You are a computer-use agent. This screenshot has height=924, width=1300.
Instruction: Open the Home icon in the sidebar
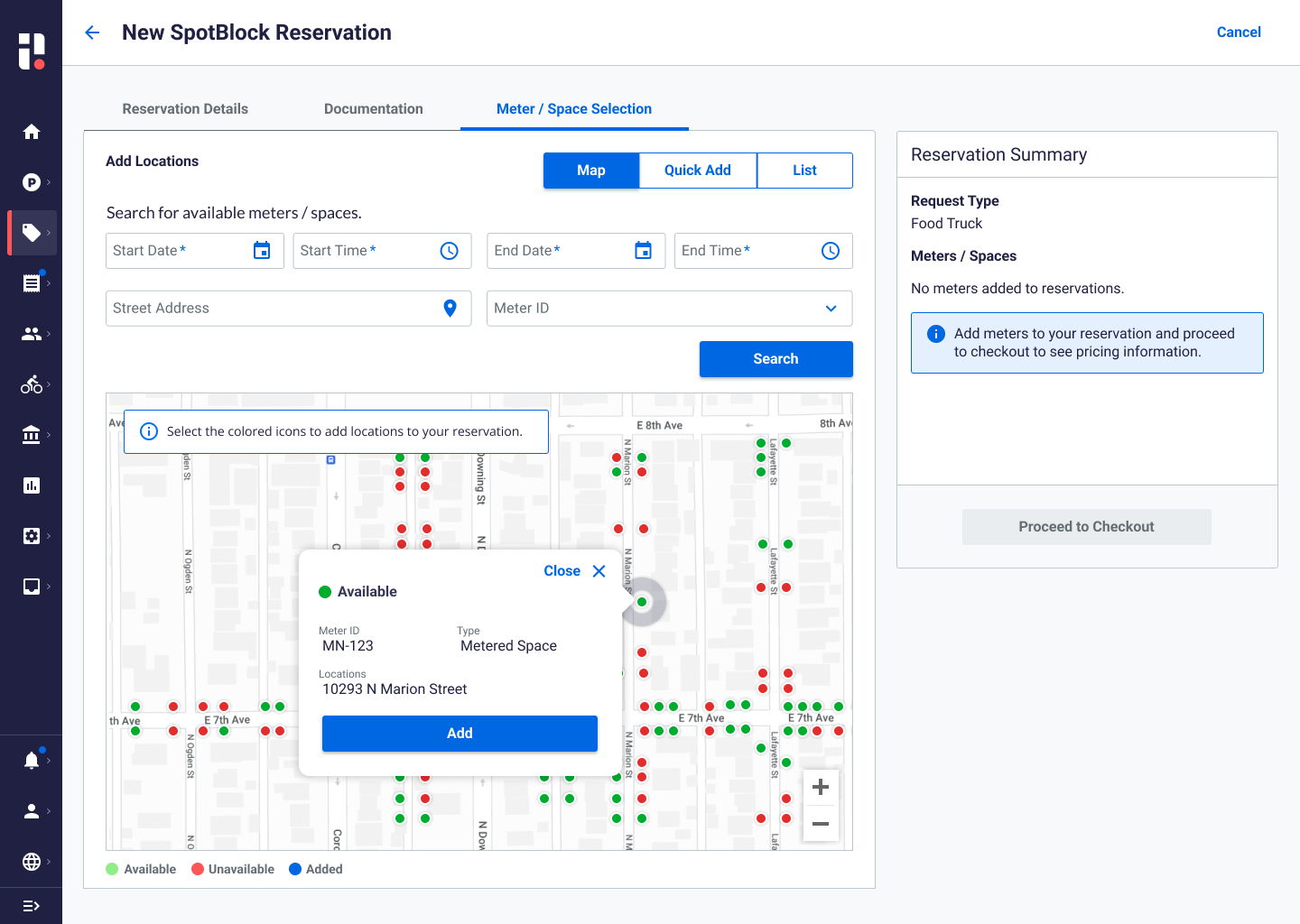tap(32, 132)
